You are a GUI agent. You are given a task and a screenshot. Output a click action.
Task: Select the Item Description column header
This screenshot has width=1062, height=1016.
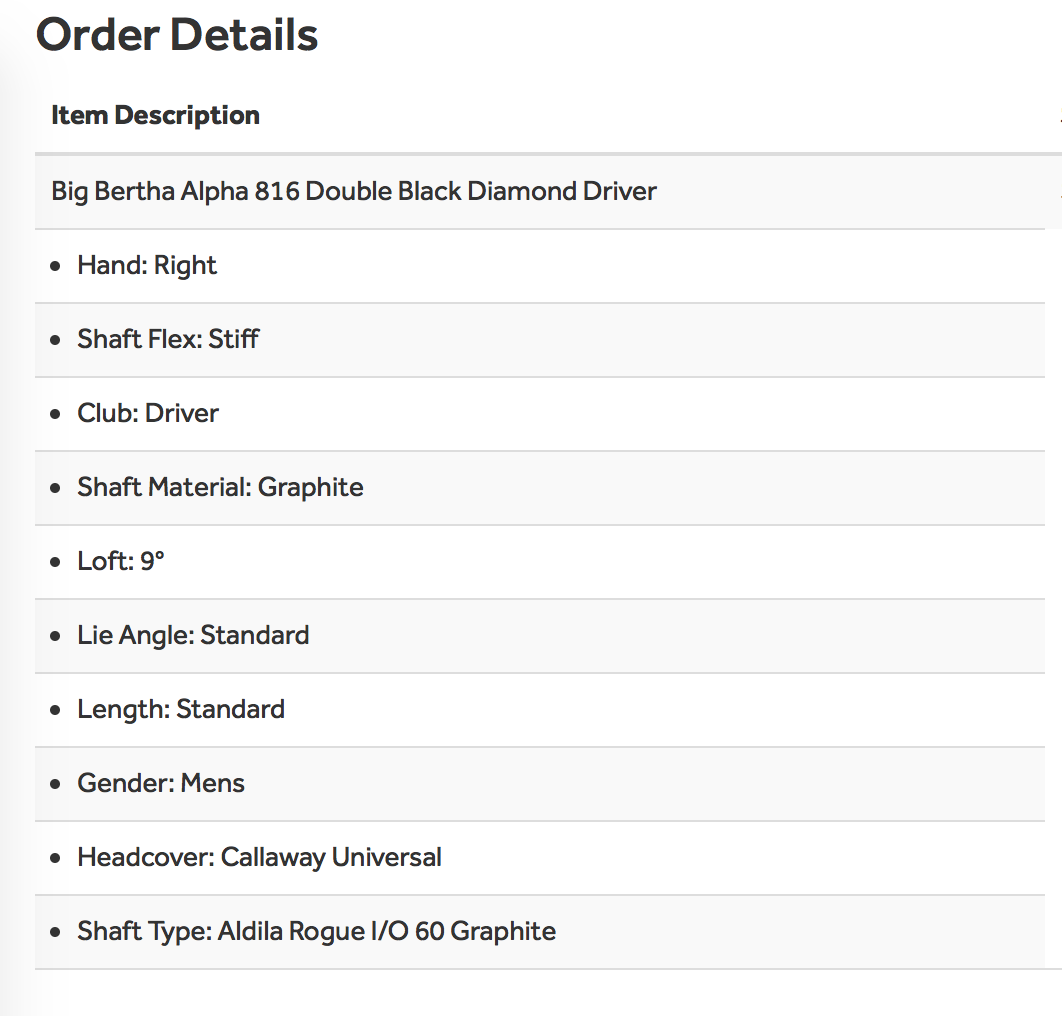click(x=155, y=115)
